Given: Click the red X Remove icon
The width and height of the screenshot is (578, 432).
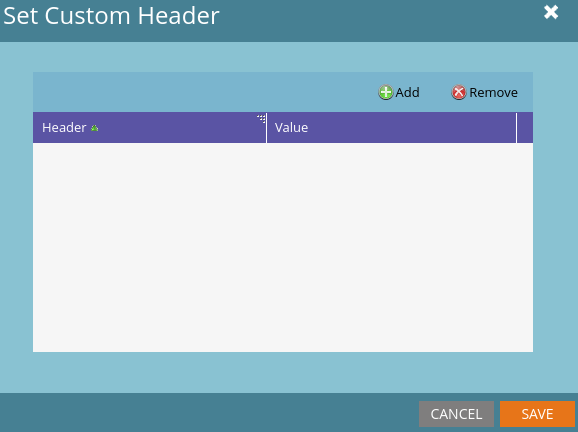Looking at the screenshot, I should (x=459, y=92).
